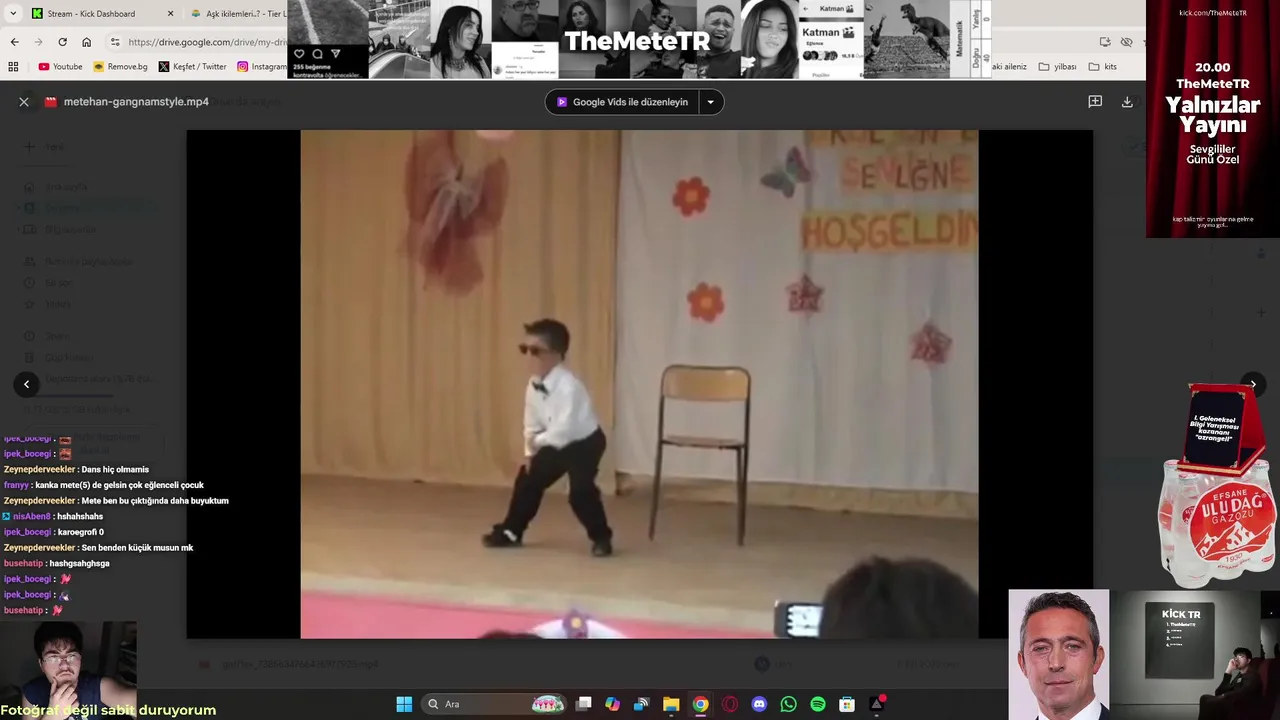Click the install app icon in address bar
Screen dimensions: 1280x720
click(1105, 42)
